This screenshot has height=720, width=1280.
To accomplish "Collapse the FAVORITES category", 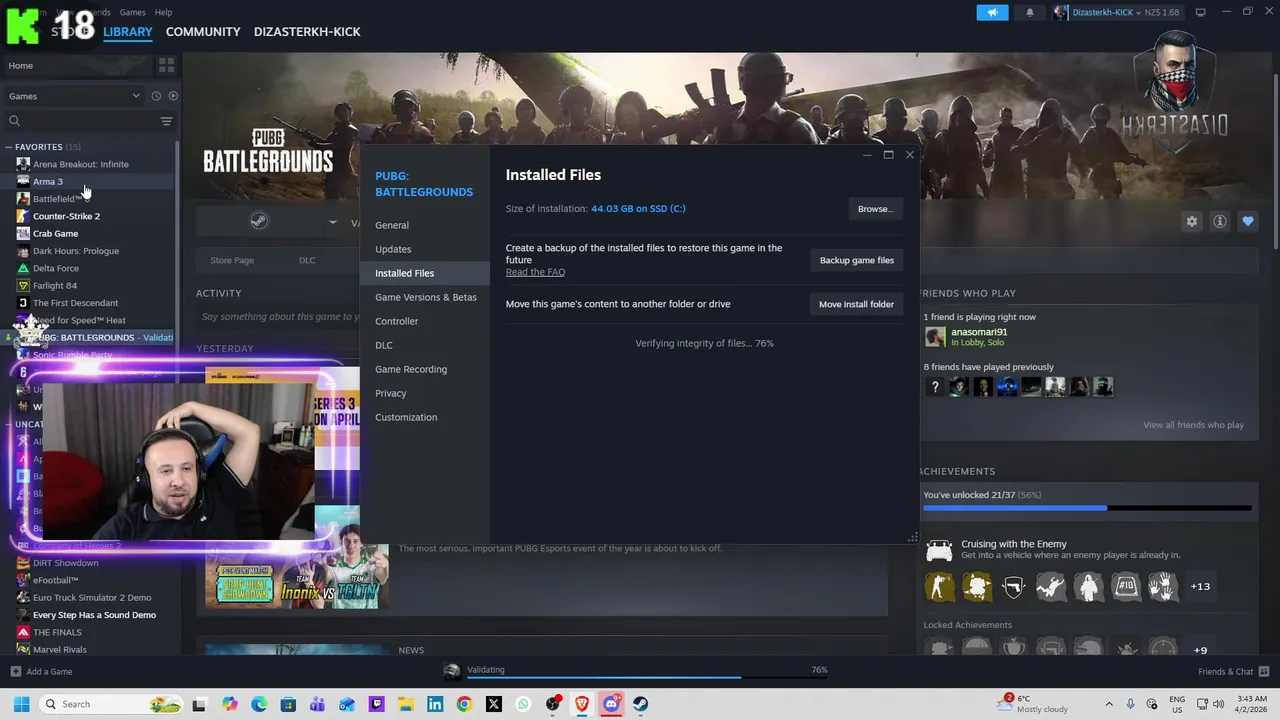I will pos(9,147).
